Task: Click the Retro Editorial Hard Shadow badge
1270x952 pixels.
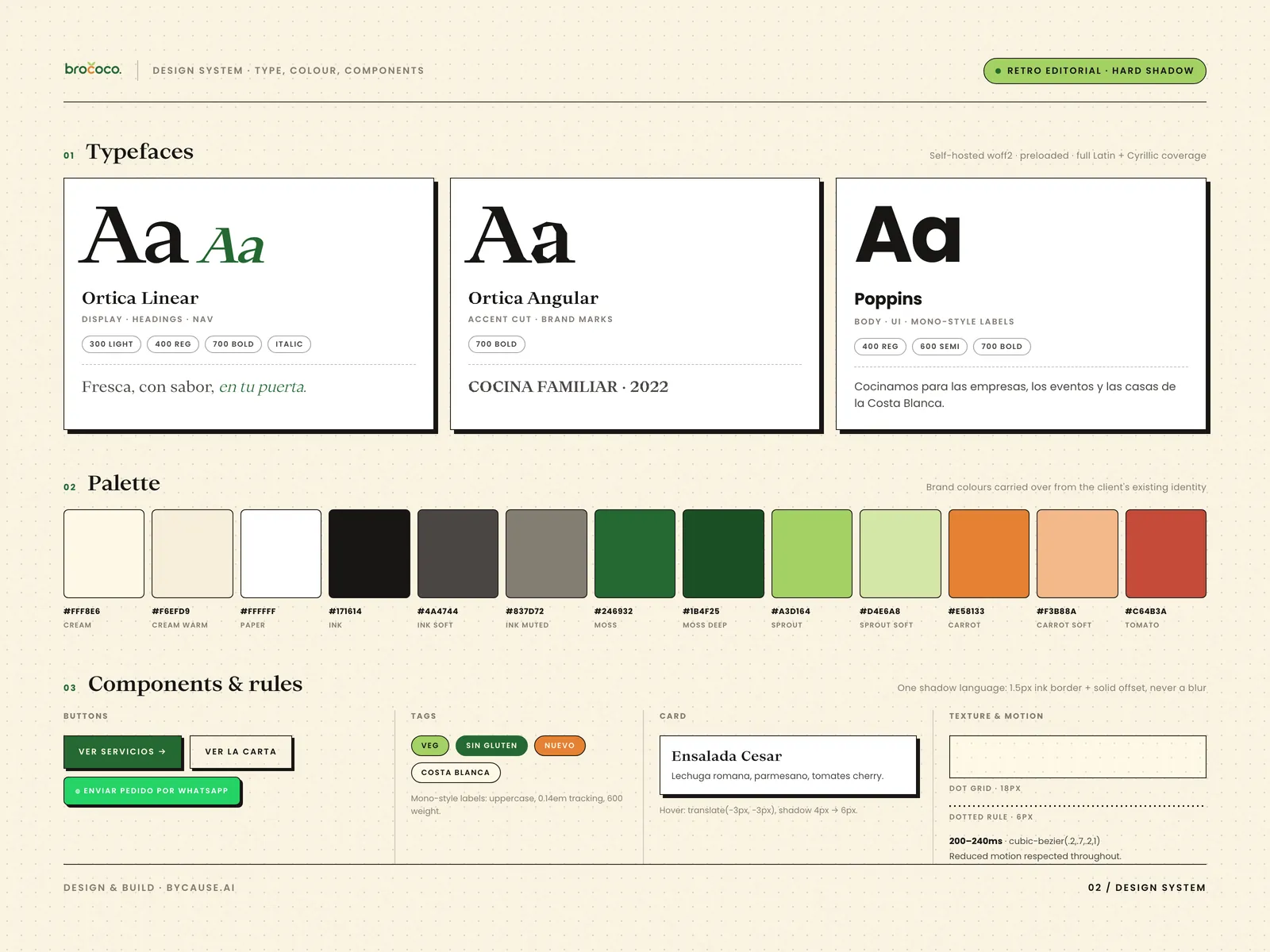Action: coord(1095,71)
